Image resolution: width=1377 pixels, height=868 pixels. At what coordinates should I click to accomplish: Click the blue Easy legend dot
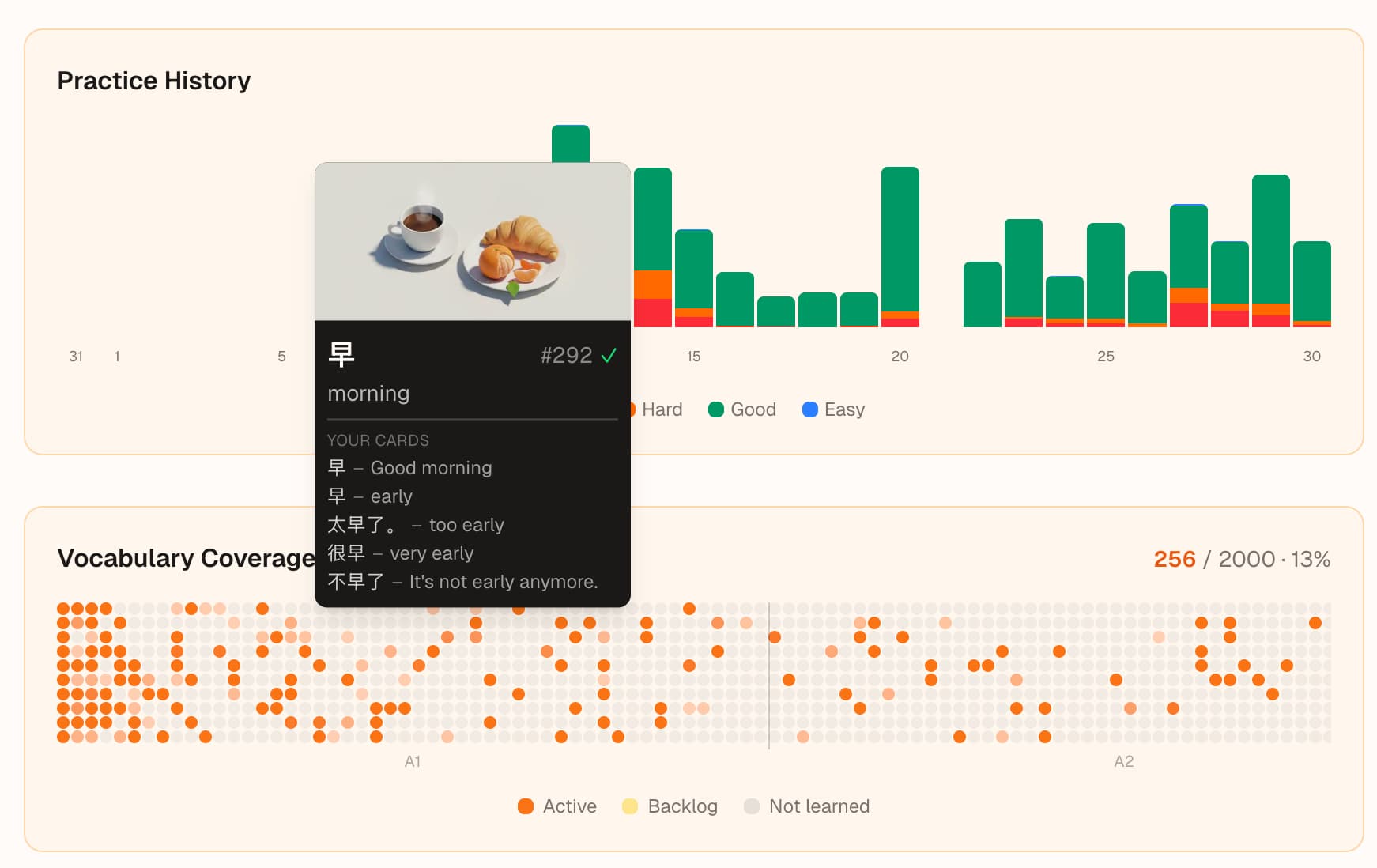pos(809,409)
